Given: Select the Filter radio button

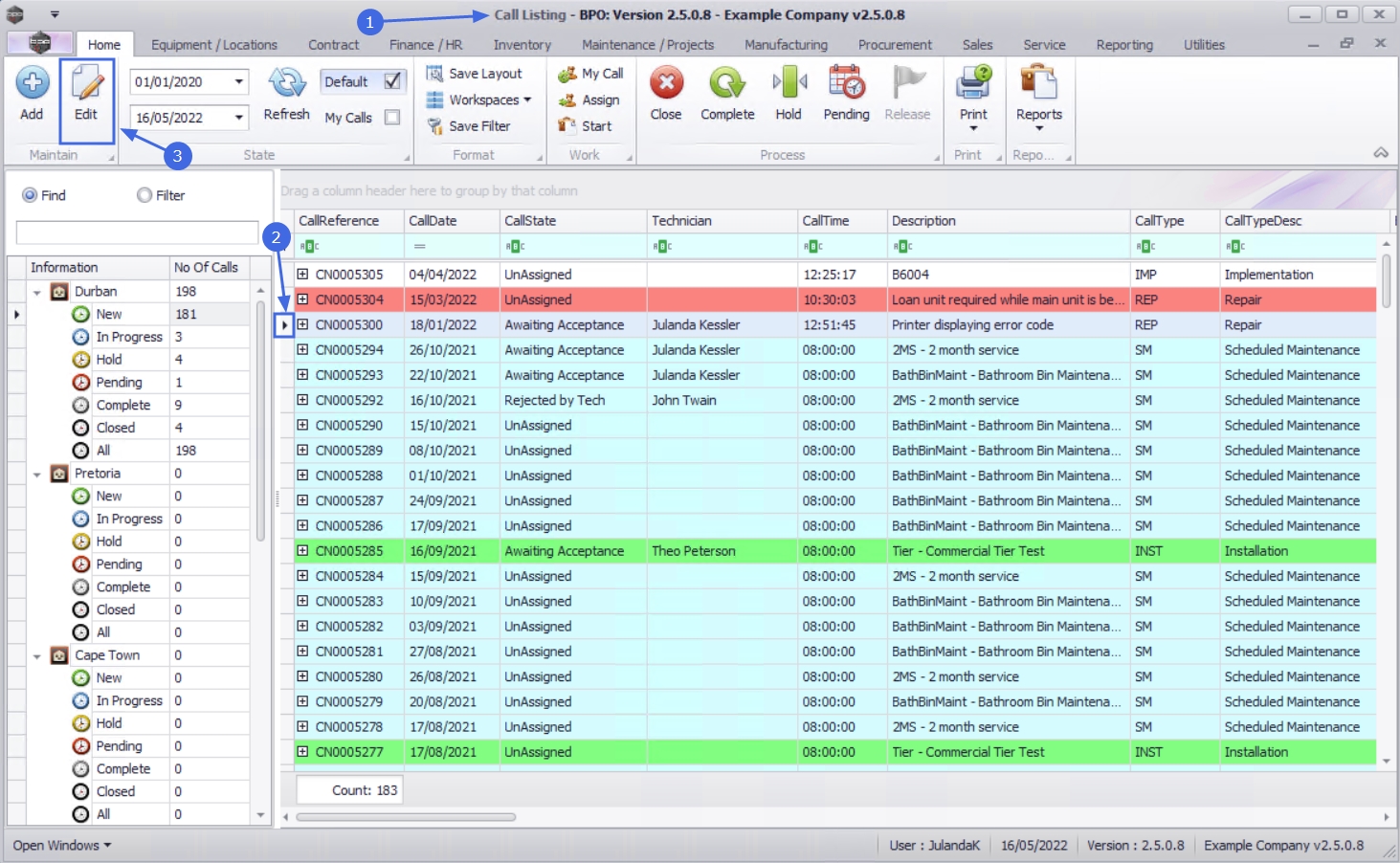Looking at the screenshot, I should tap(144, 195).
